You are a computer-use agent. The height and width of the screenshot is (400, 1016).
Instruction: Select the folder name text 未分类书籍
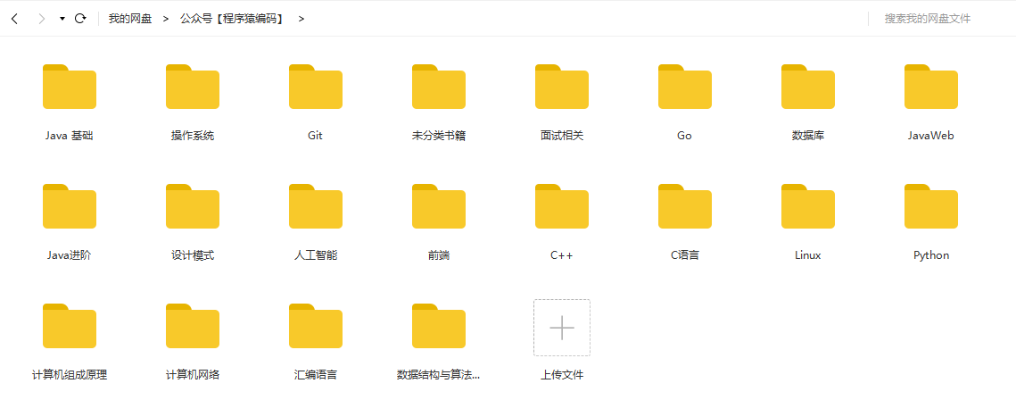439,135
